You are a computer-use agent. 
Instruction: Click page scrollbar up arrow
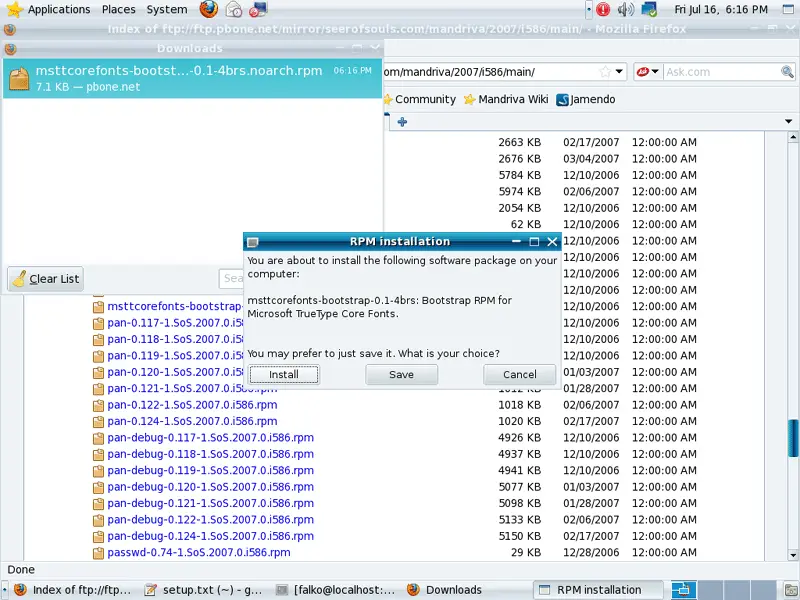coord(793,137)
